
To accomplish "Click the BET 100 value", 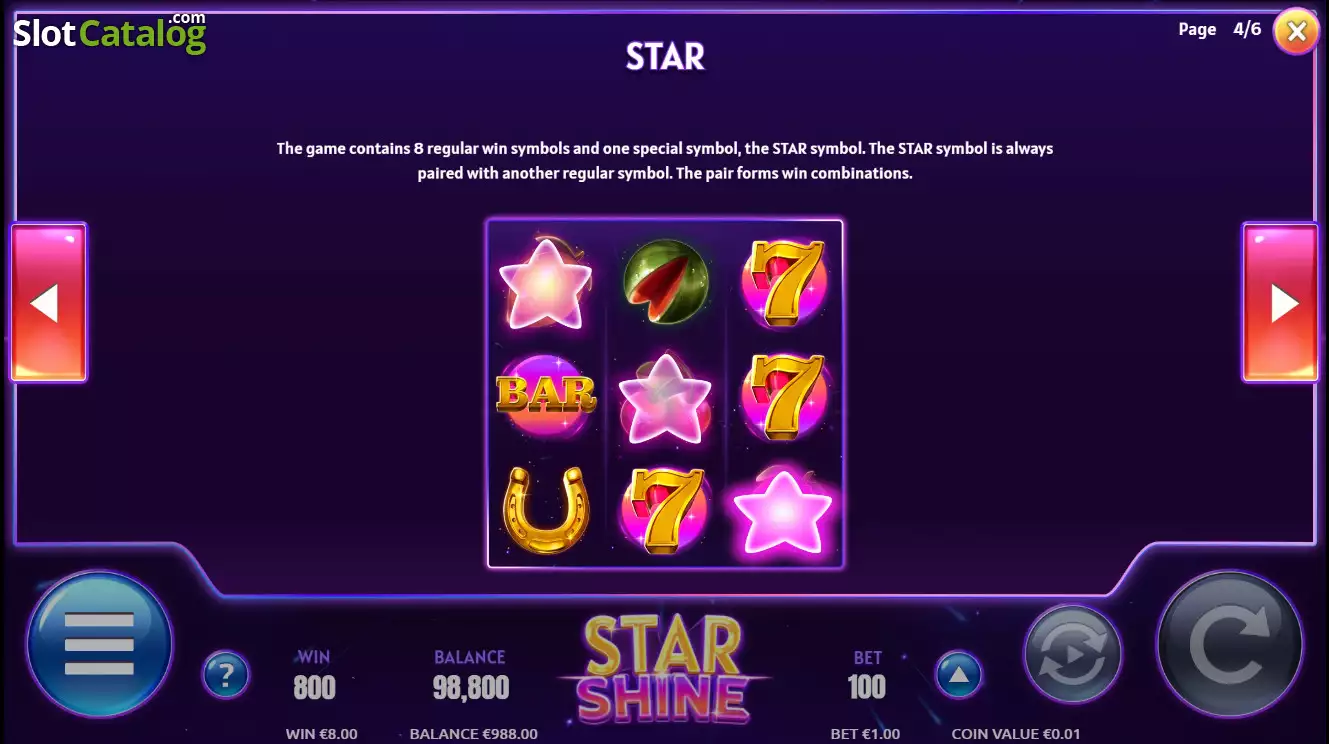I will click(x=866, y=687).
